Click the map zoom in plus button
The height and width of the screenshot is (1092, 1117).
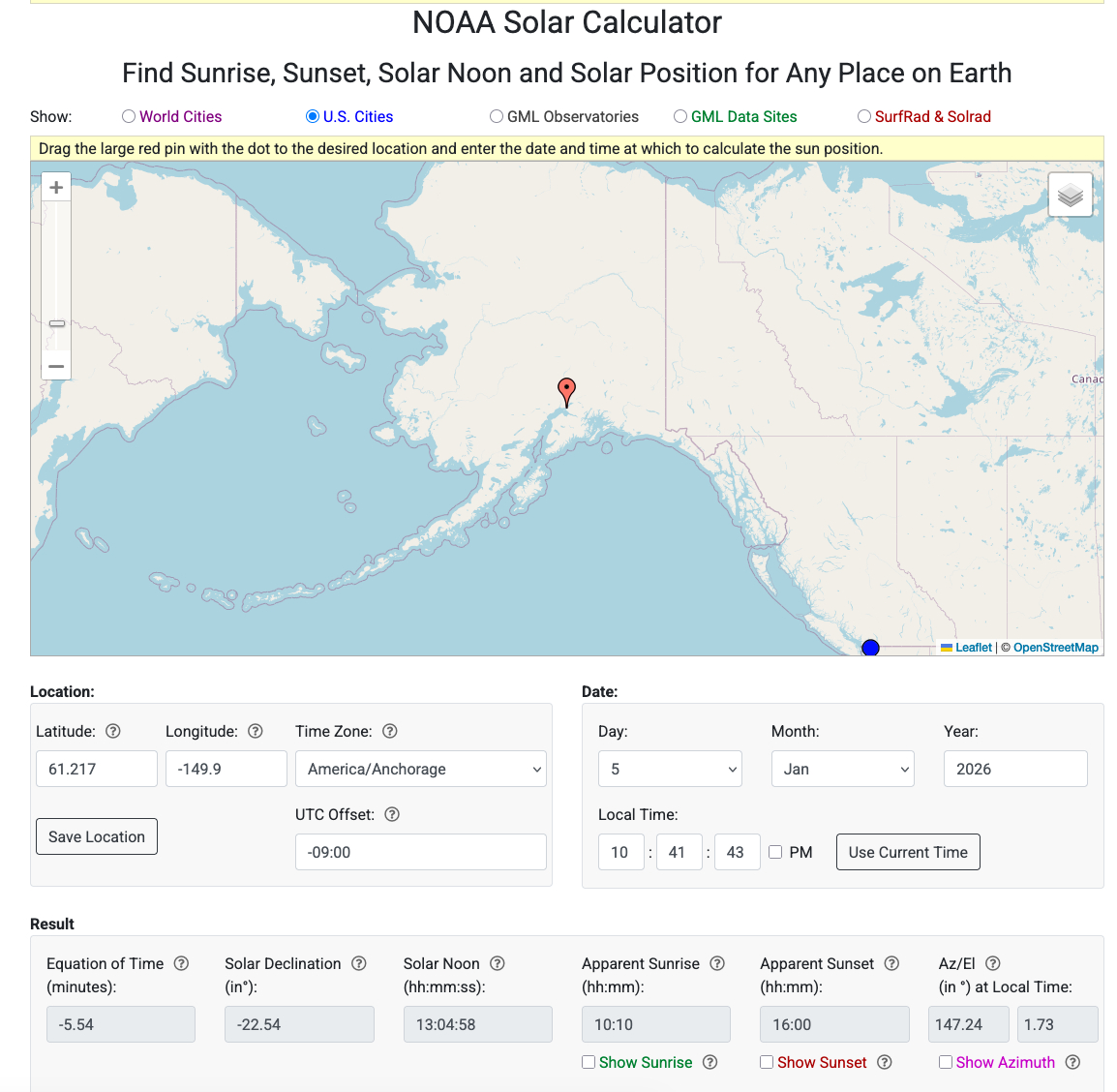pyautogui.click(x=56, y=187)
